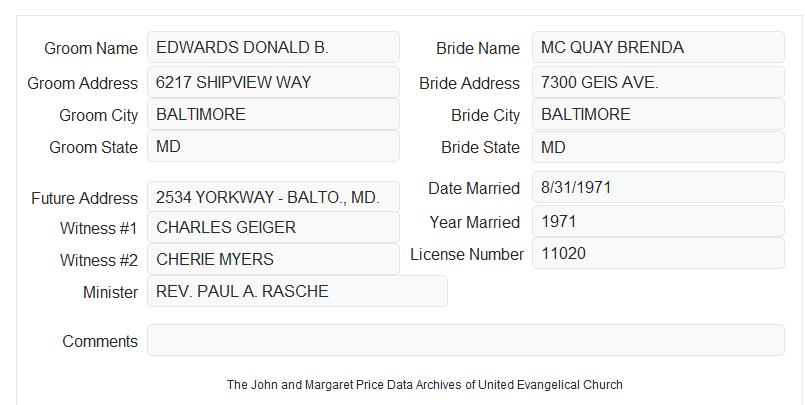This screenshot has width=805, height=405.
Task: Focus the Year Married field
Action: point(658,221)
